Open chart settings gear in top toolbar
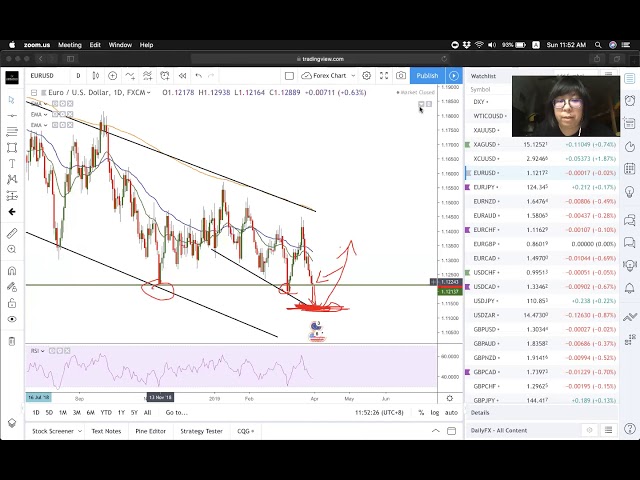 367,76
